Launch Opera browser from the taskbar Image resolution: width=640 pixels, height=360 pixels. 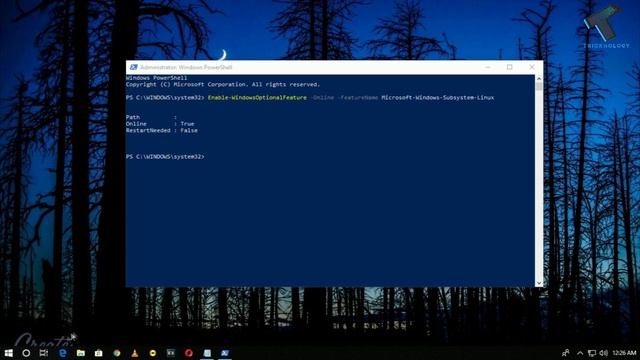[189, 353]
